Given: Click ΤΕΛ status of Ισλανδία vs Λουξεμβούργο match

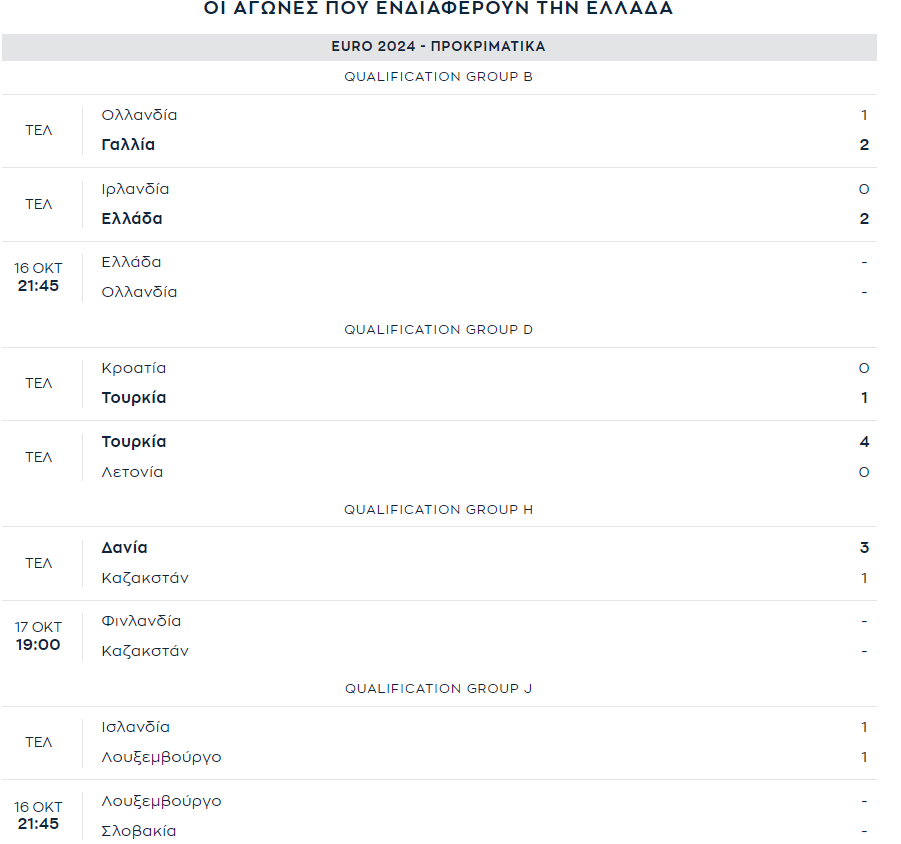Looking at the screenshot, I should [x=38, y=742].
